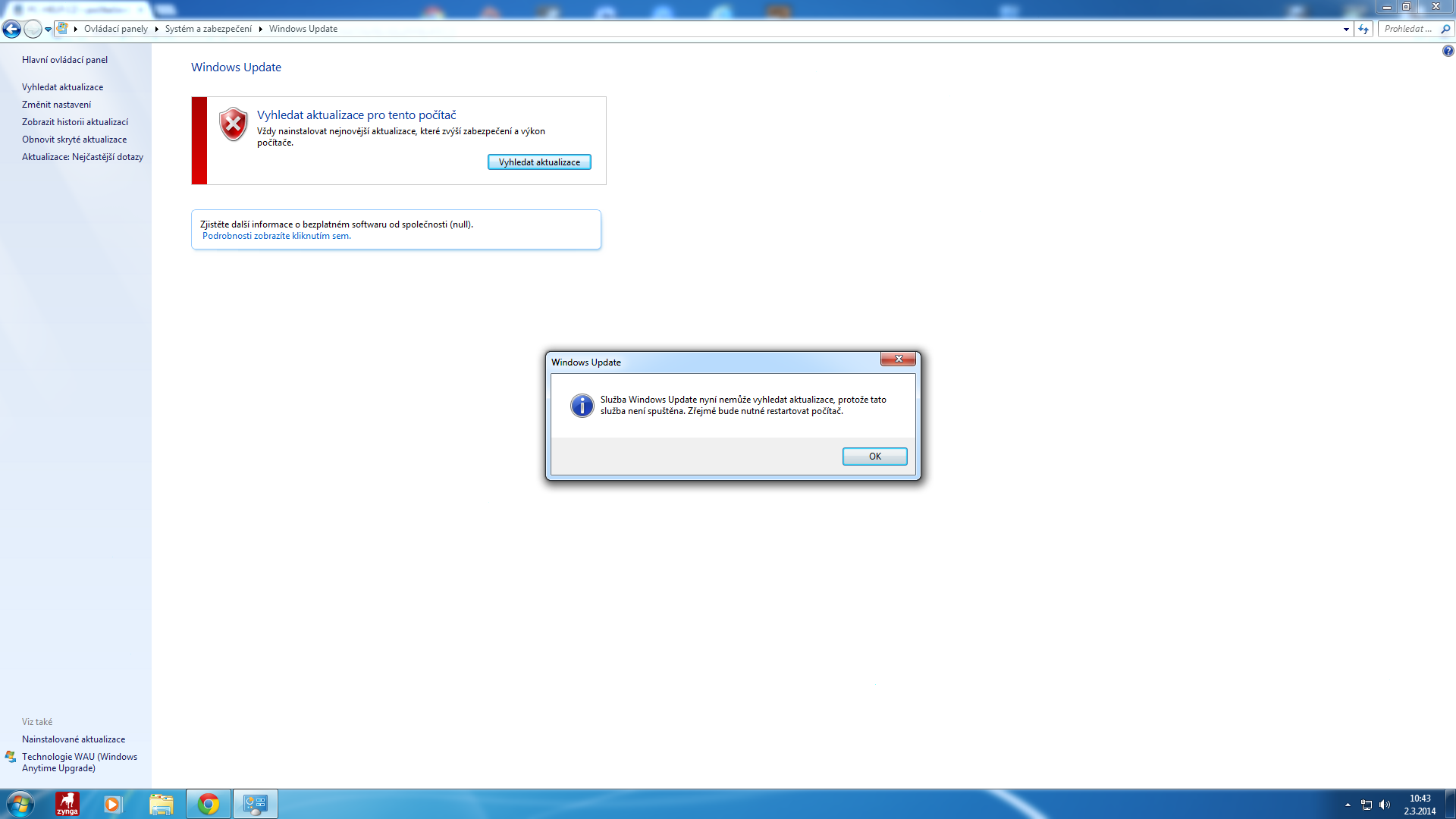
Task: Open Změnit nastavení in sidebar
Action: (x=56, y=105)
